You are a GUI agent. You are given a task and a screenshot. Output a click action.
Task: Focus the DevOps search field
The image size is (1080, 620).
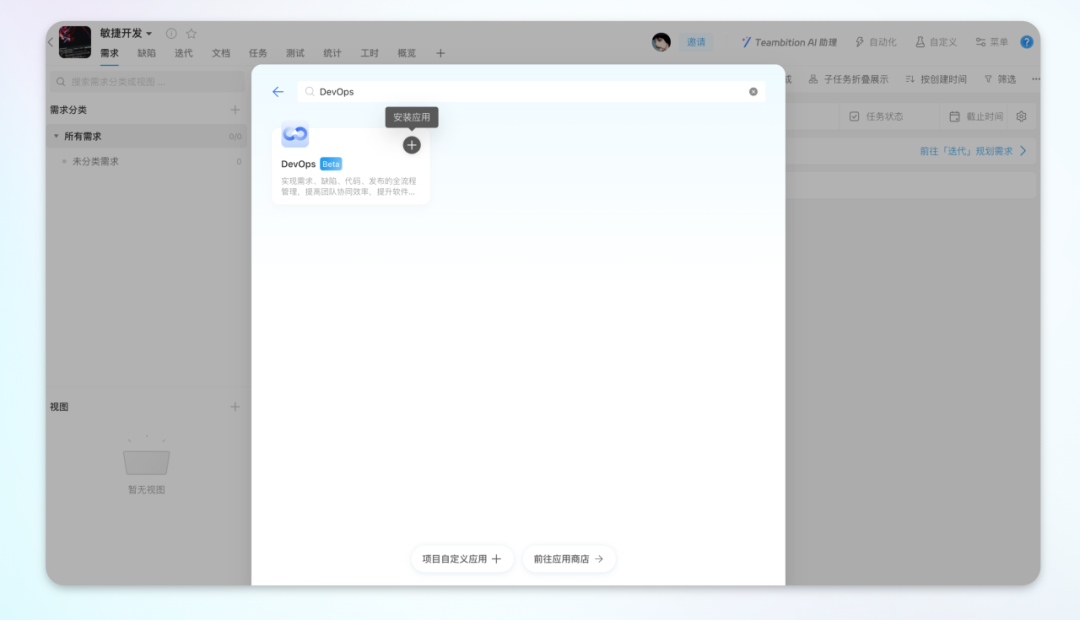point(530,92)
